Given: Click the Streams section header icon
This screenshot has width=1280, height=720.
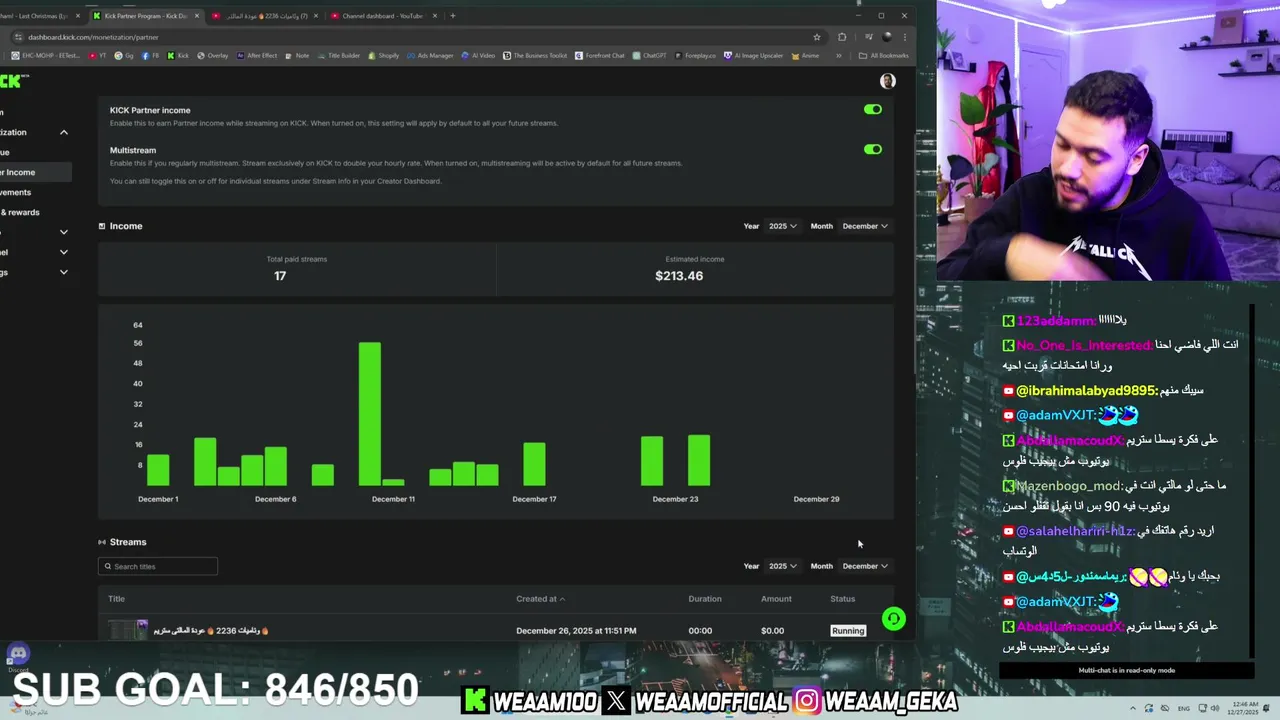Looking at the screenshot, I should pyautogui.click(x=102, y=542).
